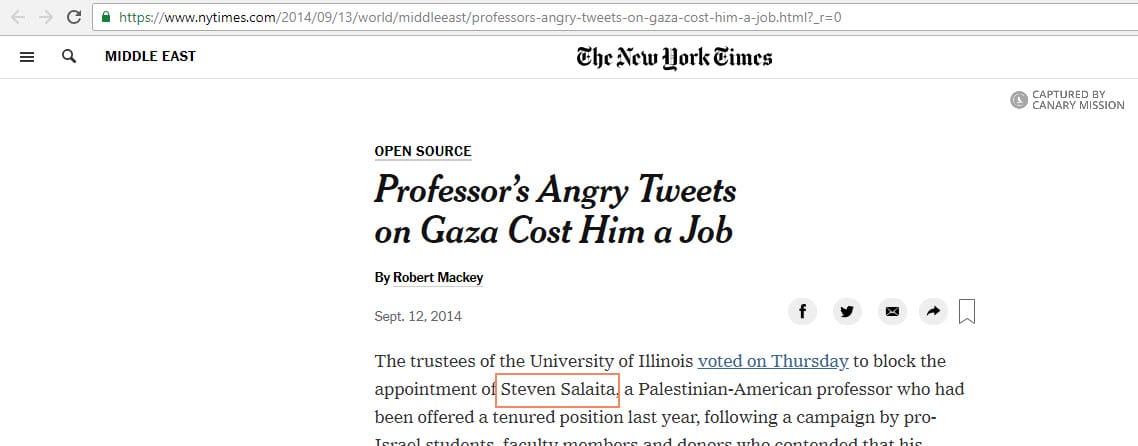Toggle the bookmark to save the article
This screenshot has height=446, width=1138.
(967, 312)
